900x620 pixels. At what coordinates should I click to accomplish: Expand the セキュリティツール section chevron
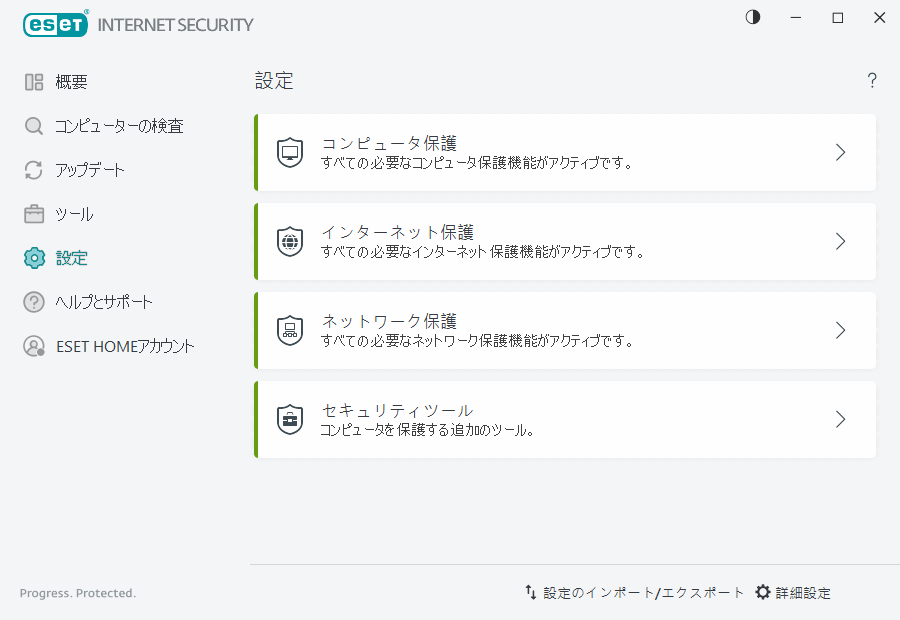[840, 419]
